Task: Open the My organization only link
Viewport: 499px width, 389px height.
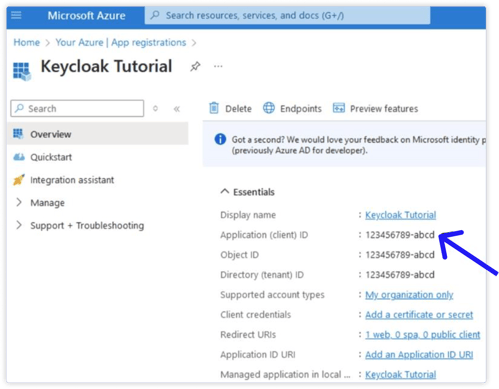Action: (x=409, y=295)
